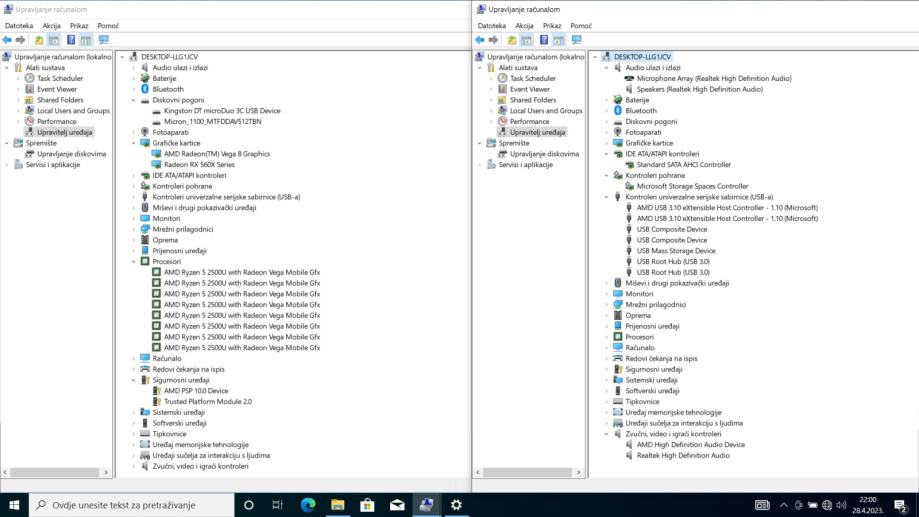Select Micron_1100_MTFDDAV512TBN drive
The height and width of the screenshot is (517, 919).
coord(213,121)
